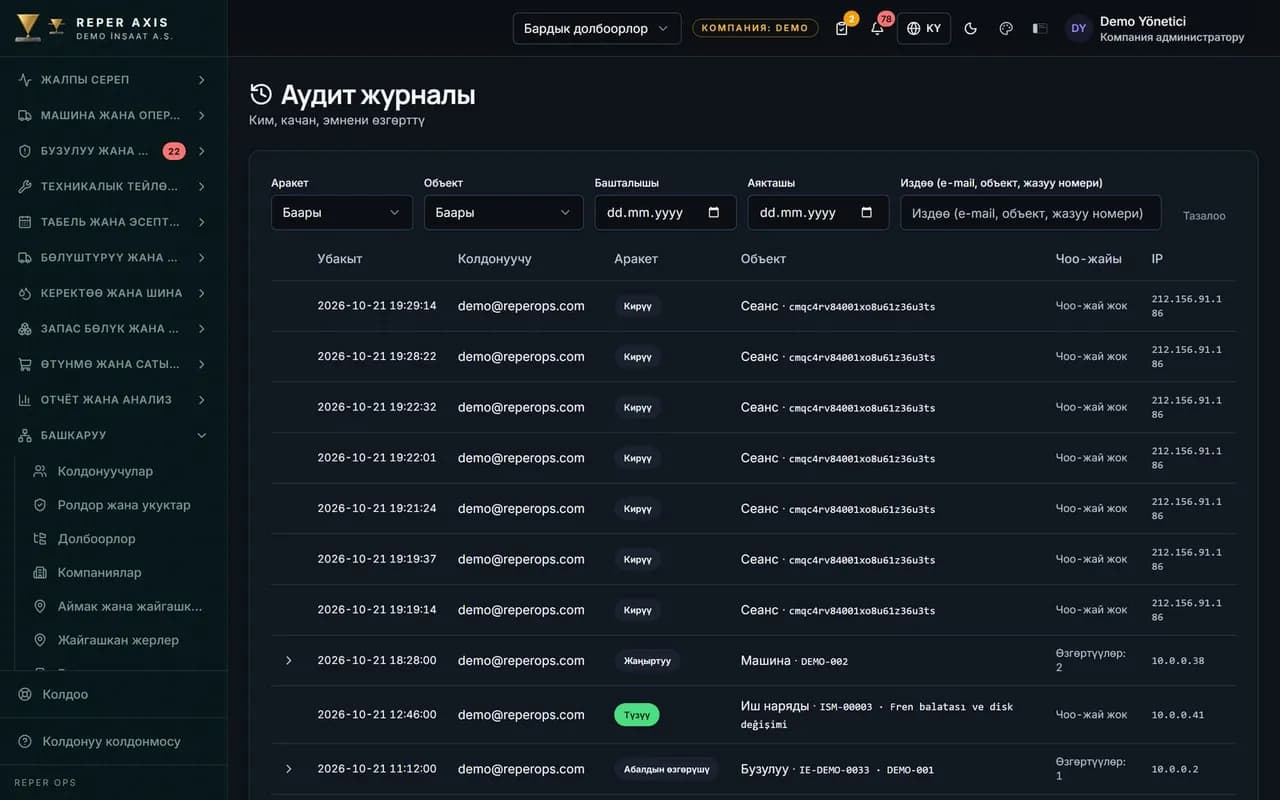1280x800 pixels.
Task: Collapse the БАШКАРУУ sidebar section
Action: 113,435
